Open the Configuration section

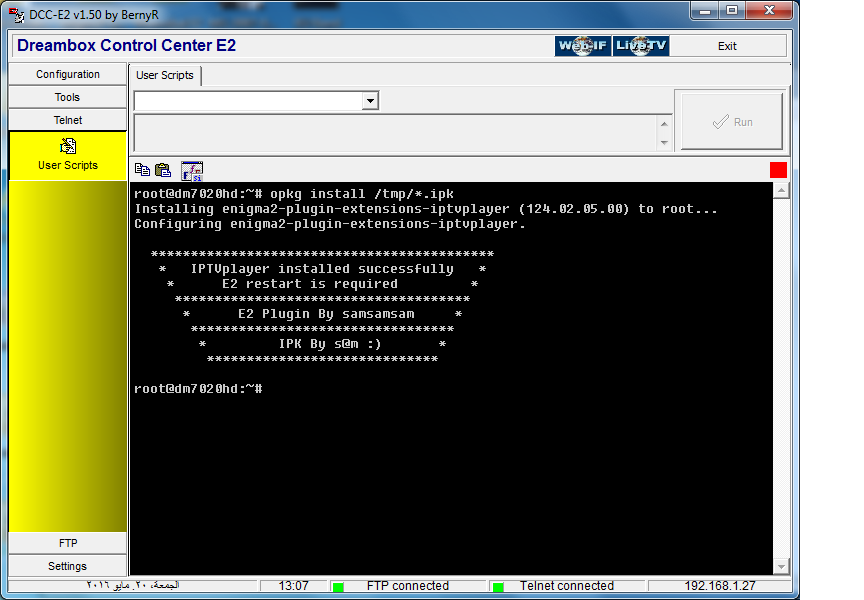pos(68,74)
